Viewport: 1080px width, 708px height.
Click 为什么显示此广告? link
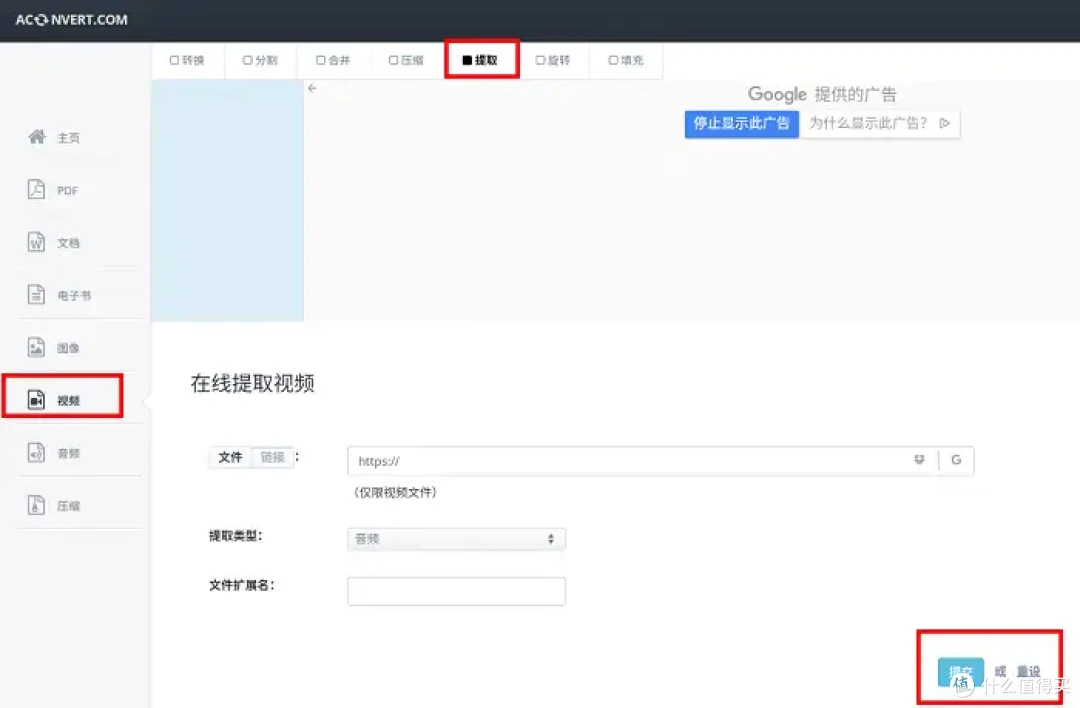(x=868, y=123)
